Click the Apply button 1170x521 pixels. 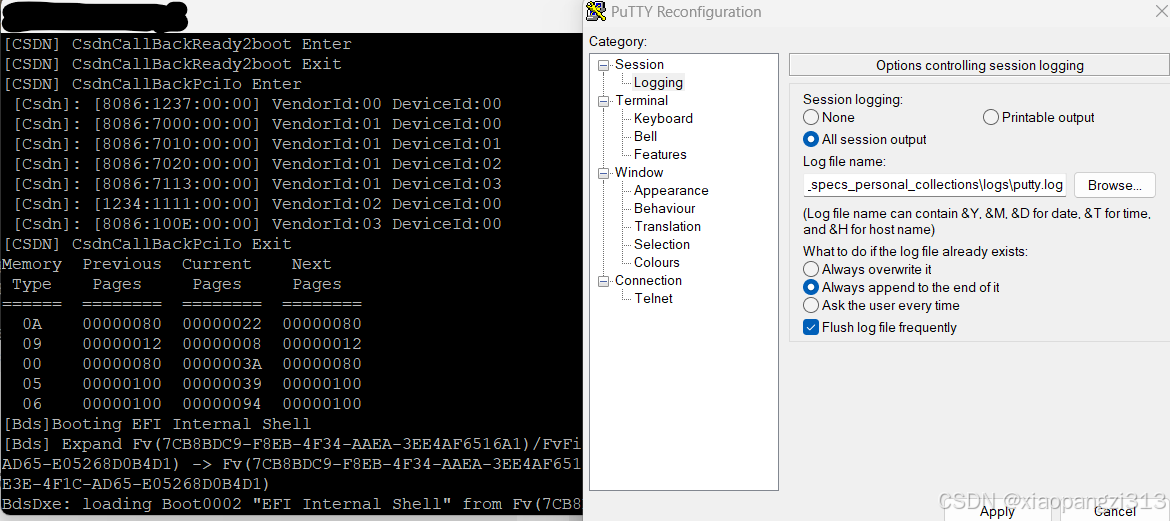pos(997,511)
